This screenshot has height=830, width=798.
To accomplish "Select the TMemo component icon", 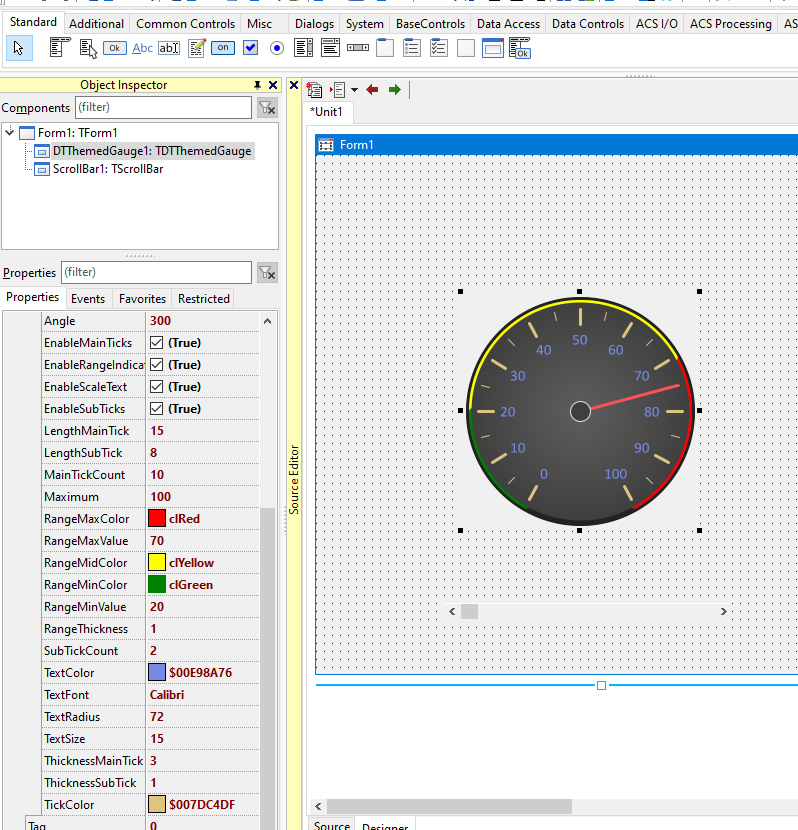I will pos(196,48).
